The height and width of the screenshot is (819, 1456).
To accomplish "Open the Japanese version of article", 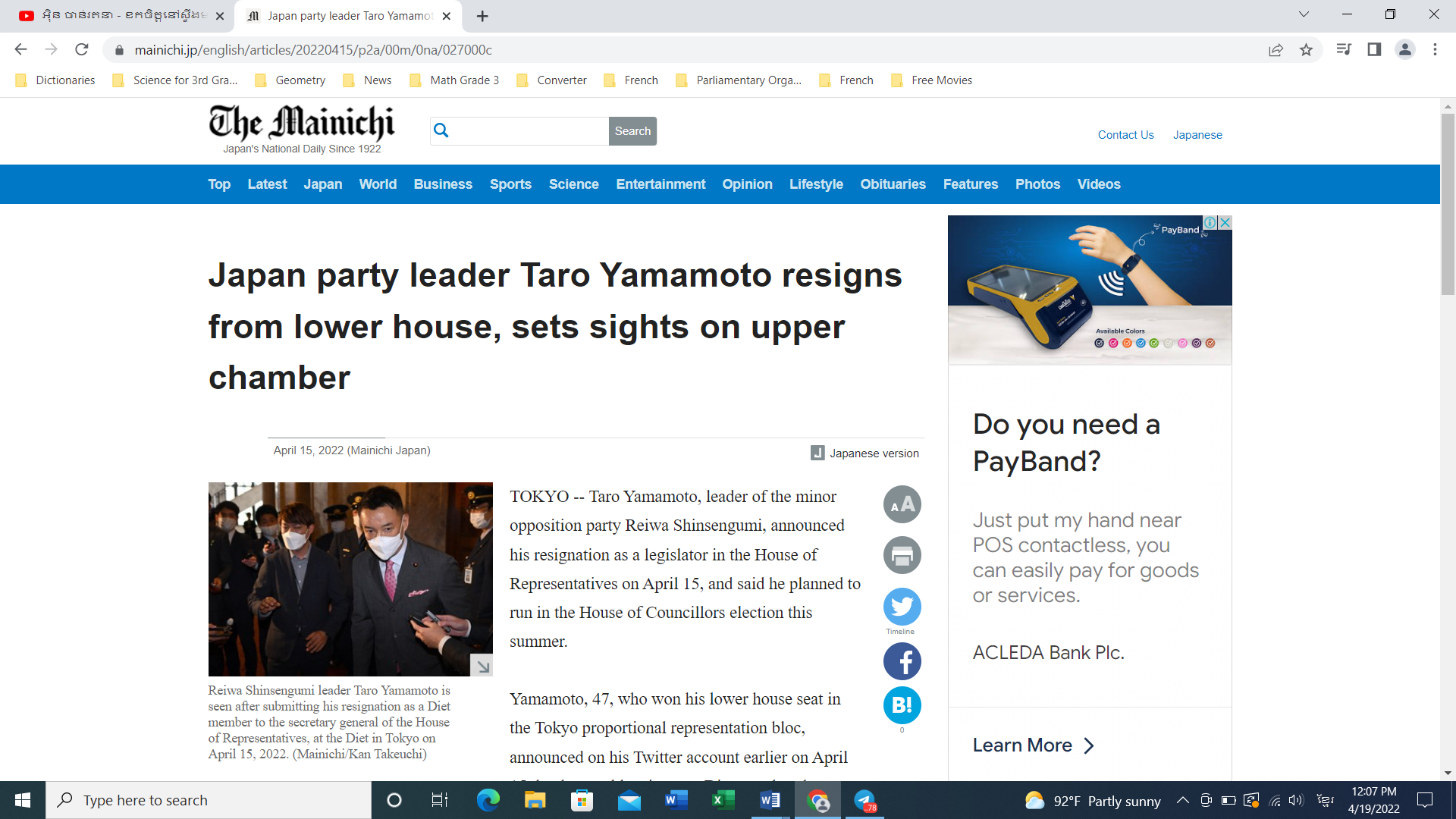I will tap(865, 453).
